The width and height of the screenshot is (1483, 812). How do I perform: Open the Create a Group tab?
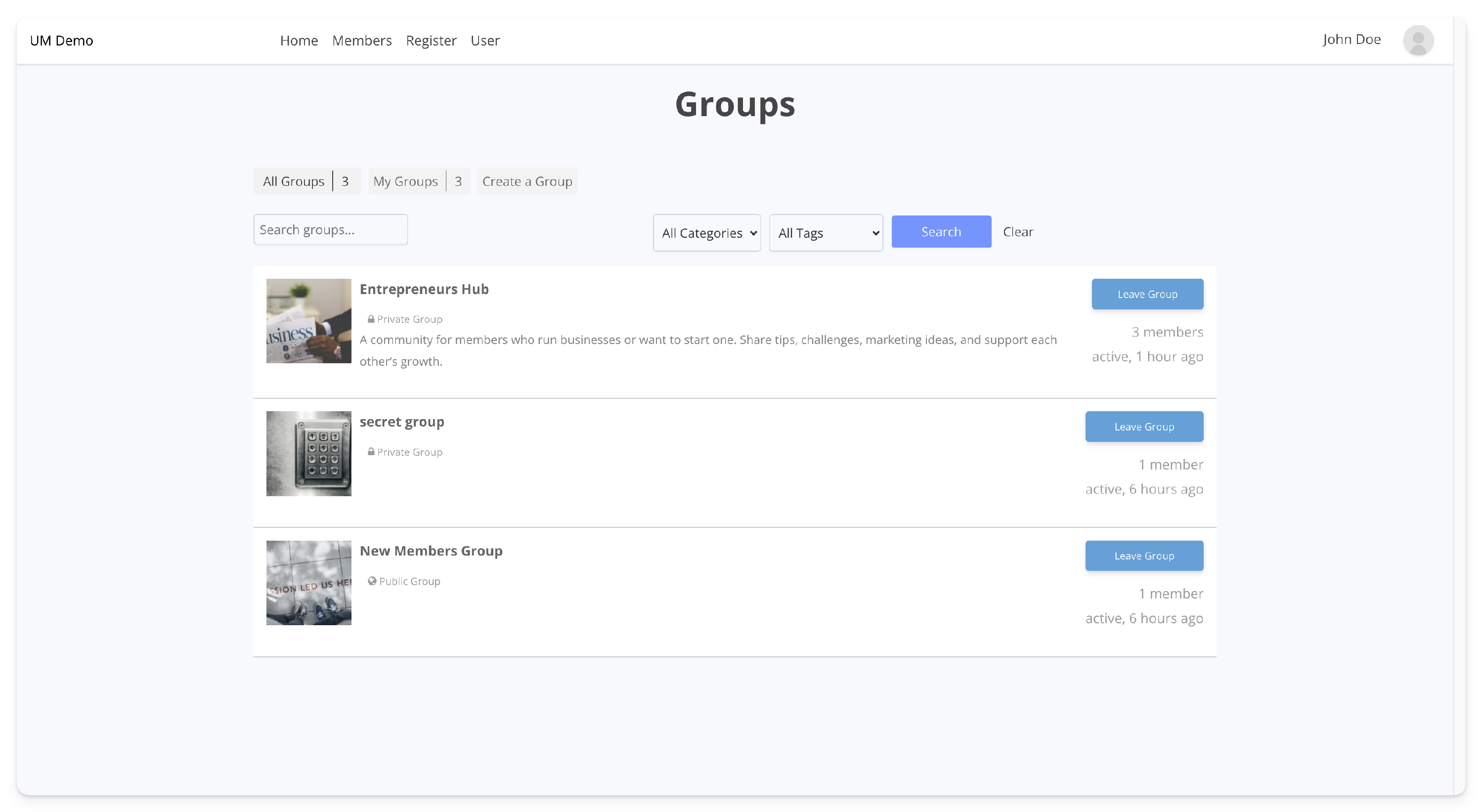[x=527, y=181]
